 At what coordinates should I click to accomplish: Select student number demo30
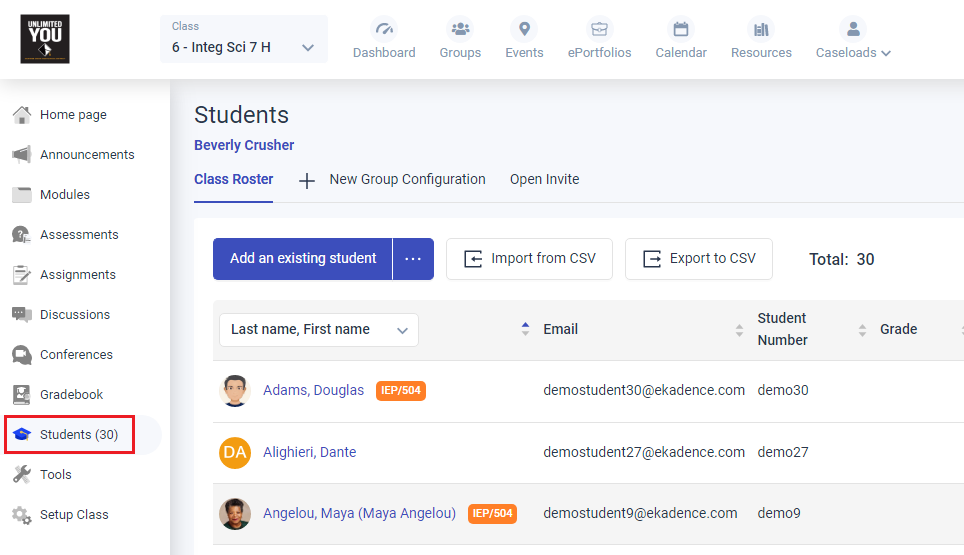[x=783, y=390]
